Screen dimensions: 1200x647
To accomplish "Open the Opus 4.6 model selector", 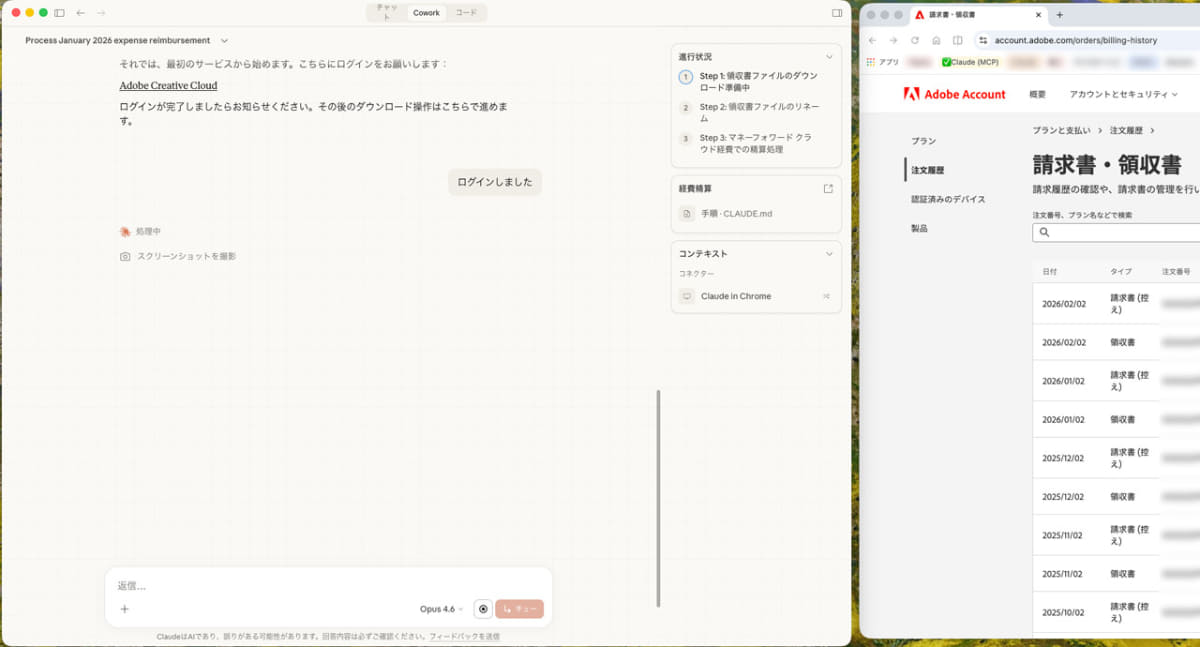I will tap(440, 608).
